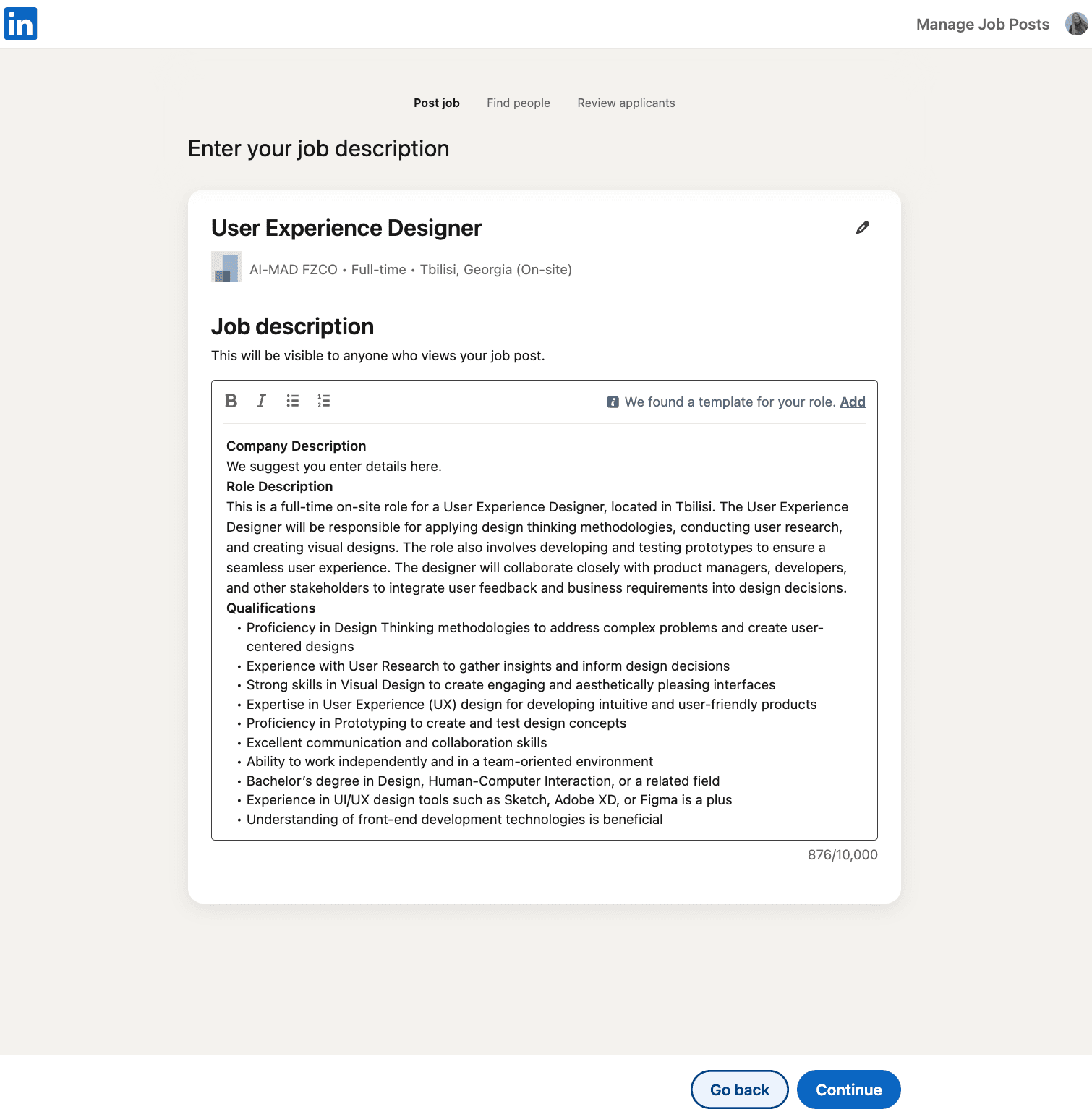Click the LinkedIn logo
The image size is (1092, 1117).
(x=22, y=24)
